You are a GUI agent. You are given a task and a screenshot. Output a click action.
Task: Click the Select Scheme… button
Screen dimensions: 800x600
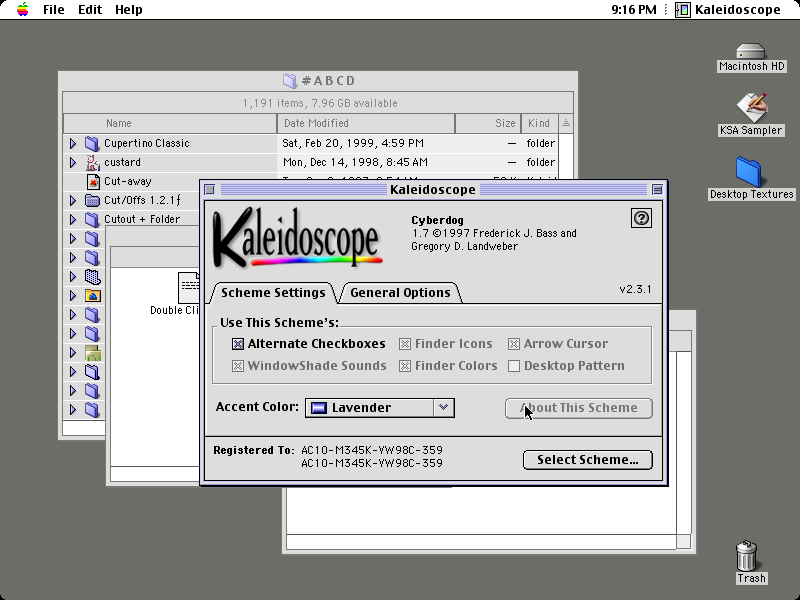click(588, 460)
